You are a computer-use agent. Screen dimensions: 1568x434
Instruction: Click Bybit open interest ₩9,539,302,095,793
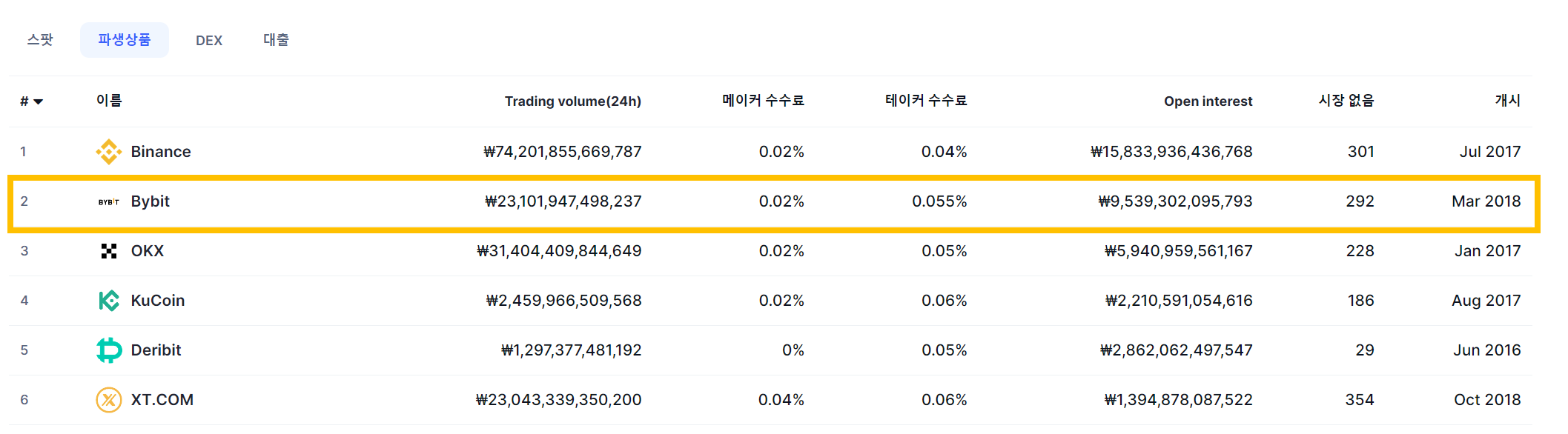1176,201
